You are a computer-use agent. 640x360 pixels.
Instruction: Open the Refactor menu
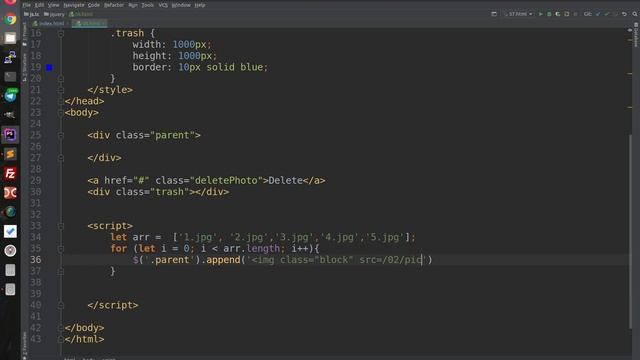tap(114, 5)
